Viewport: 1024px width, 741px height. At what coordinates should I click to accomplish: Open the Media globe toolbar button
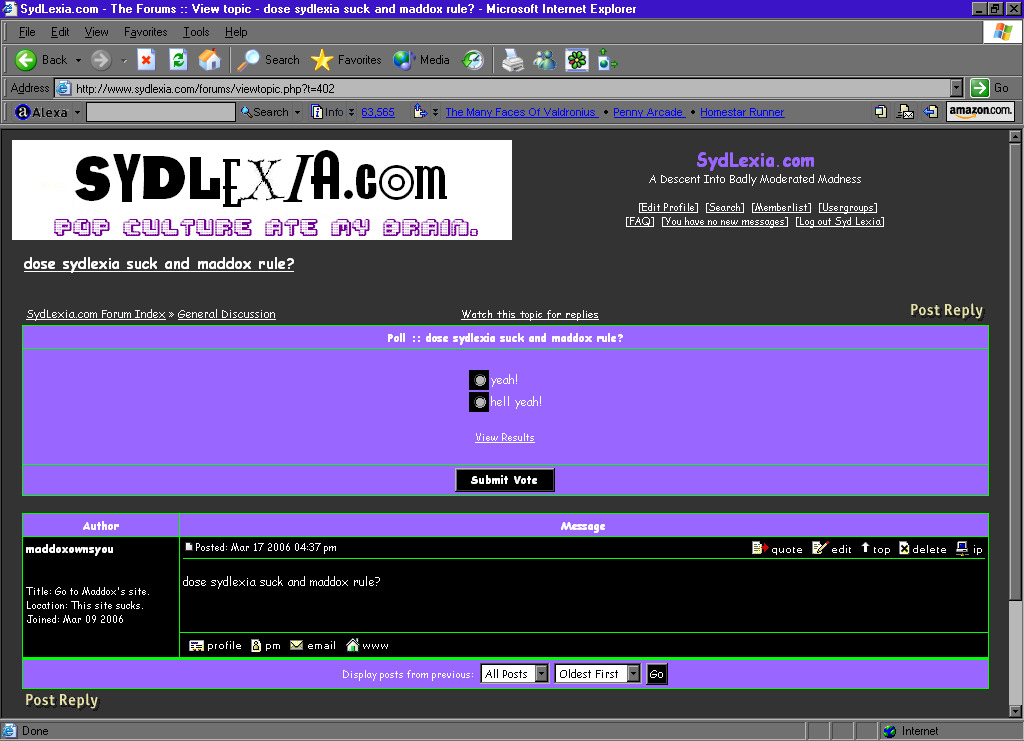[421, 60]
